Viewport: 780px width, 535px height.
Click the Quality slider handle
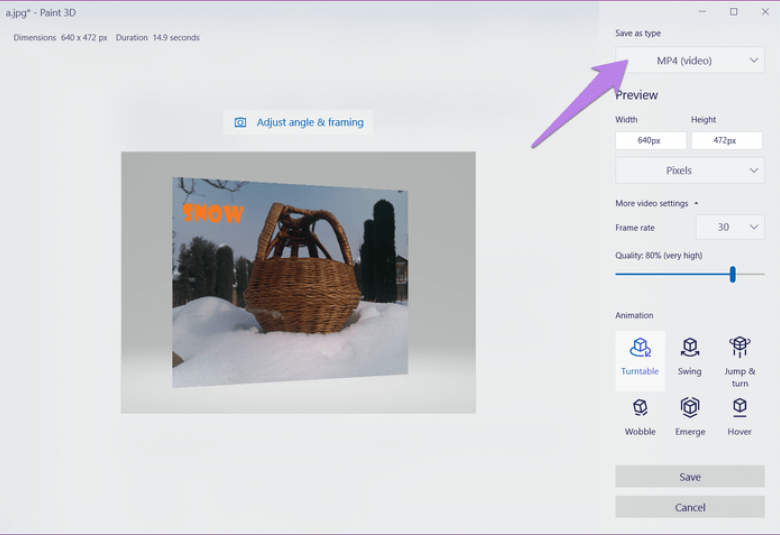tap(733, 274)
